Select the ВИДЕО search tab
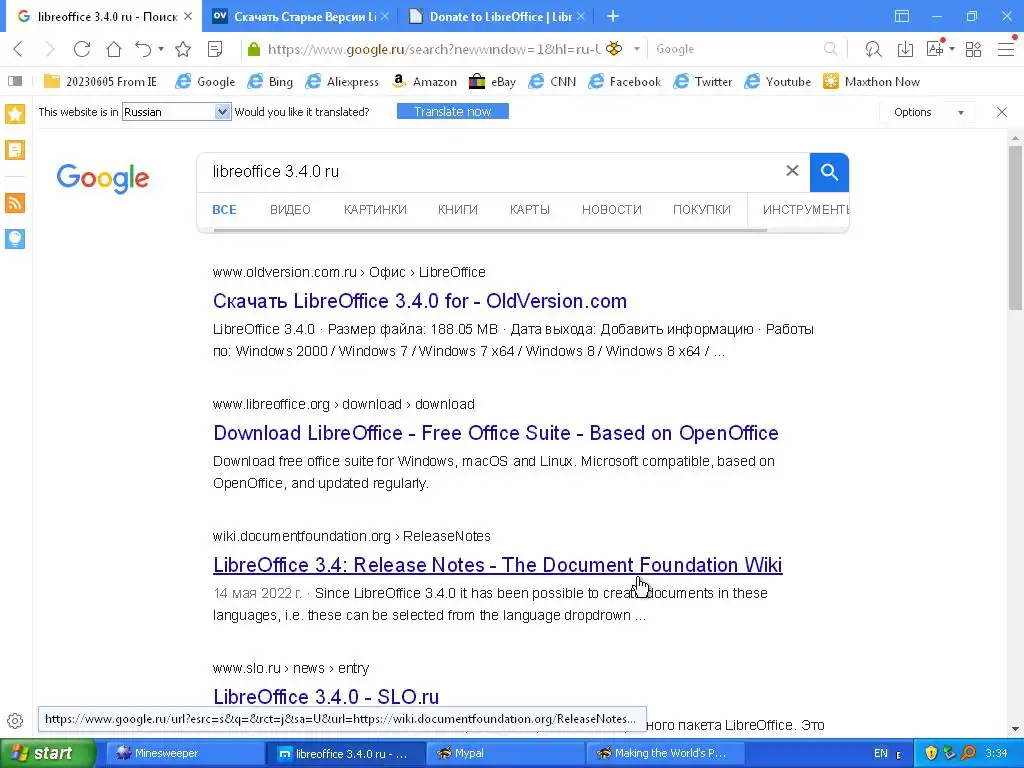Screen dimensions: 1024x768 tap(290, 210)
